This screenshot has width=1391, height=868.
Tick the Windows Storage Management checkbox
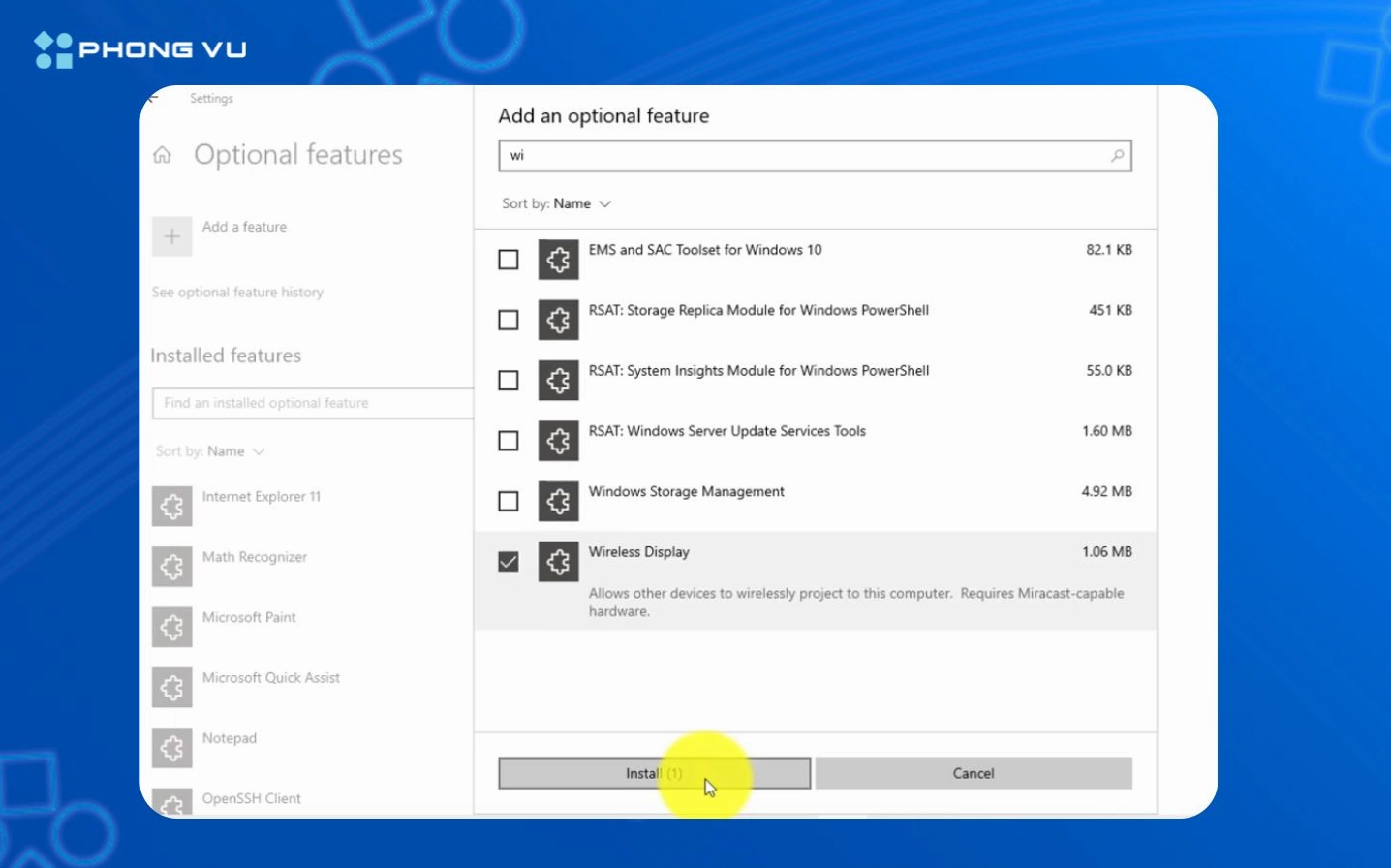[509, 501]
